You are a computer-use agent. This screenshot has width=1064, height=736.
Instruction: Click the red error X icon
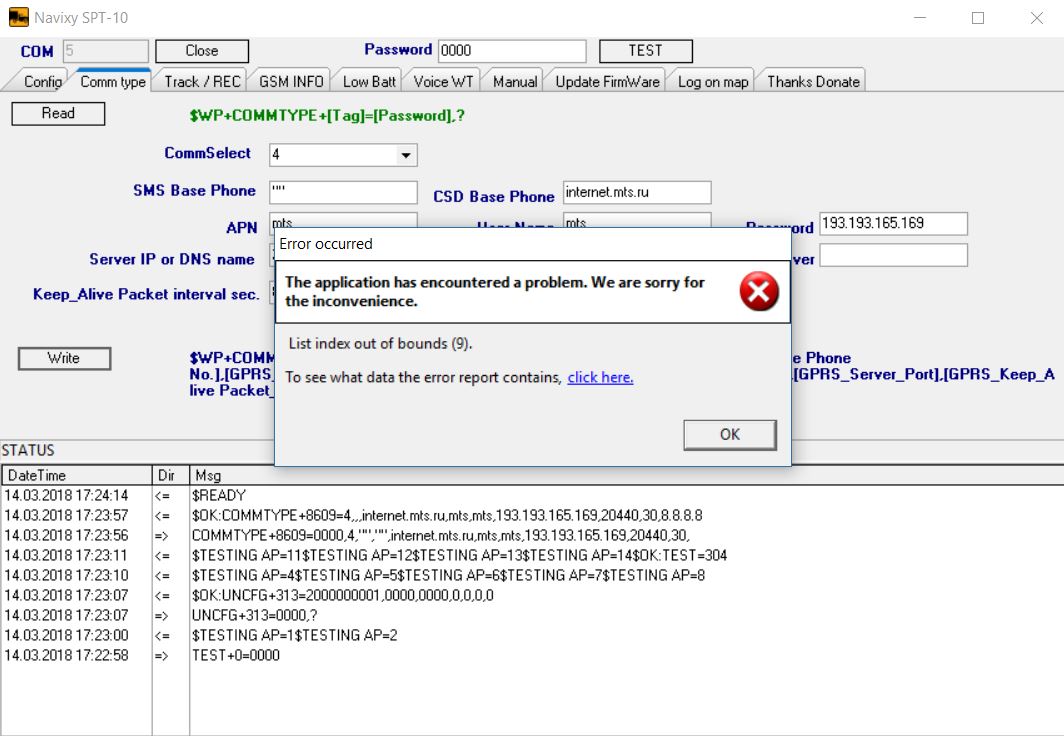(759, 292)
